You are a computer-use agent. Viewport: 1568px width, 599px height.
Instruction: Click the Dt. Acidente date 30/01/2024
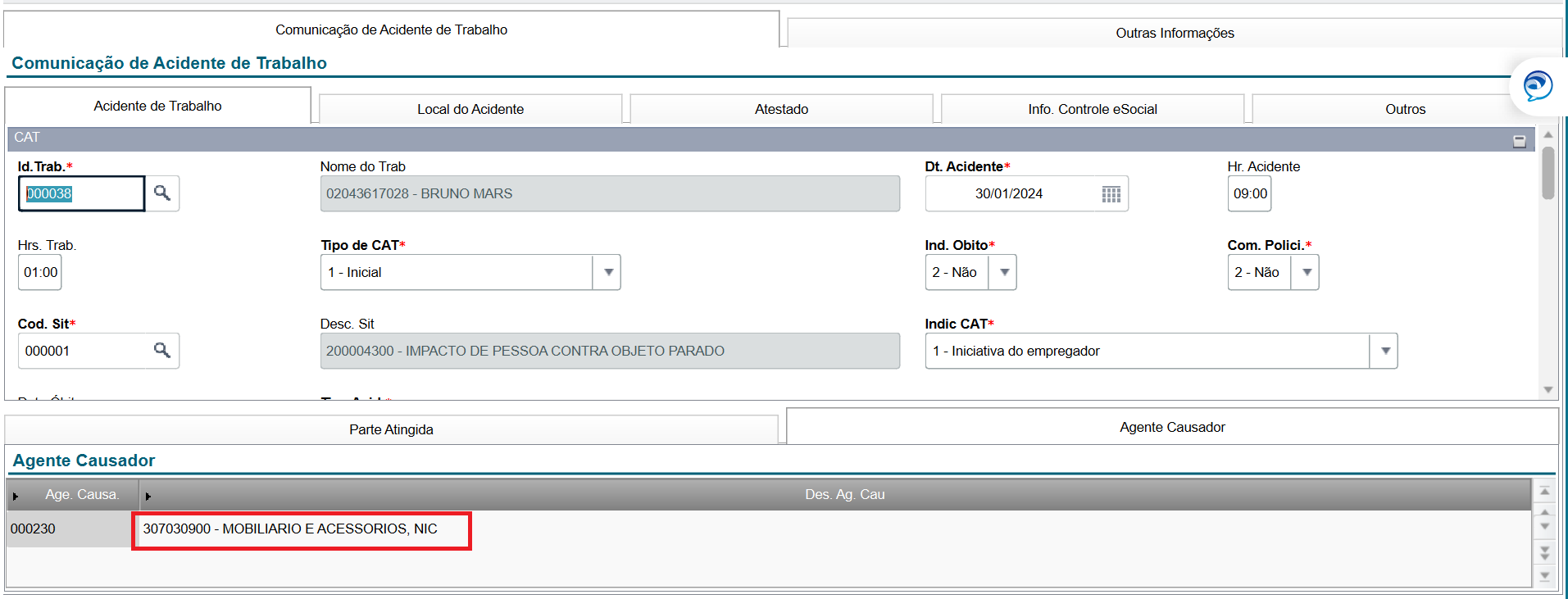pos(1009,193)
